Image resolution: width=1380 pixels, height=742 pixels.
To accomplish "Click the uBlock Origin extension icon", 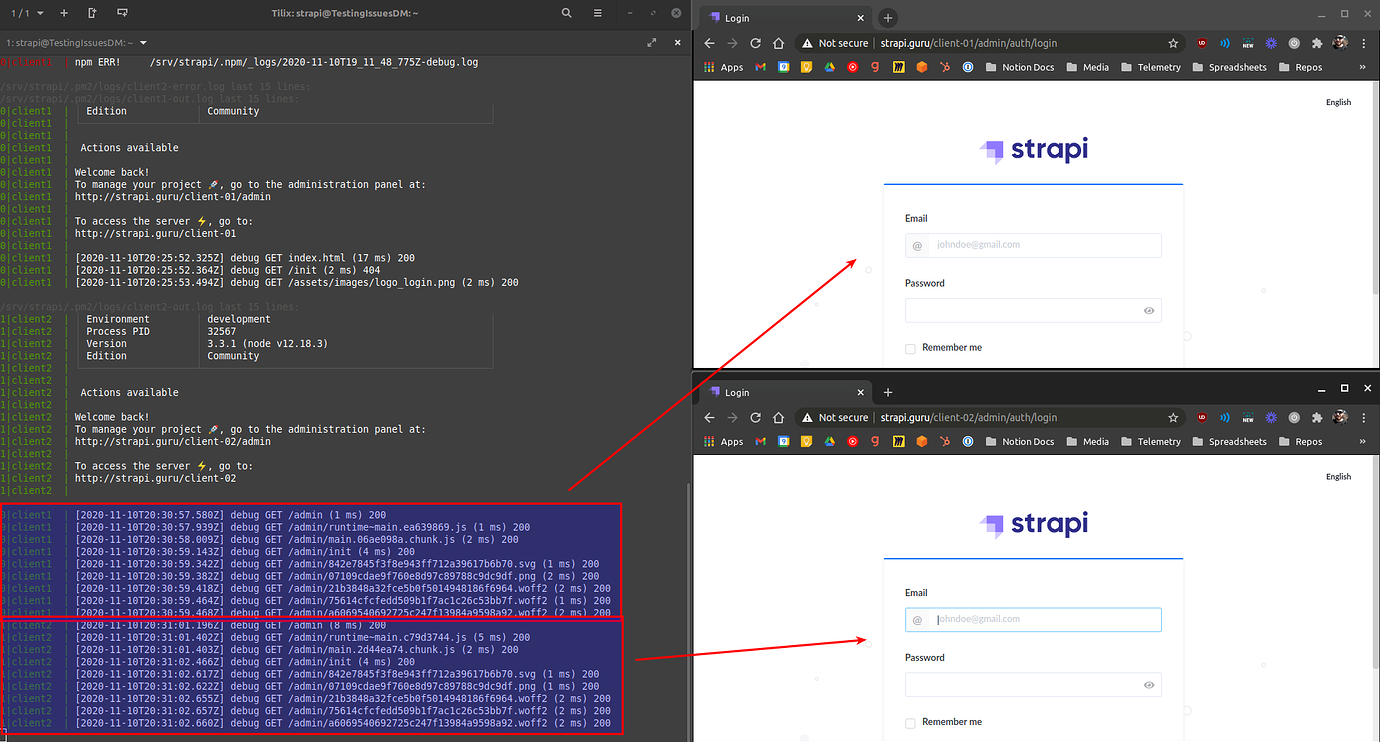I will (x=1202, y=44).
